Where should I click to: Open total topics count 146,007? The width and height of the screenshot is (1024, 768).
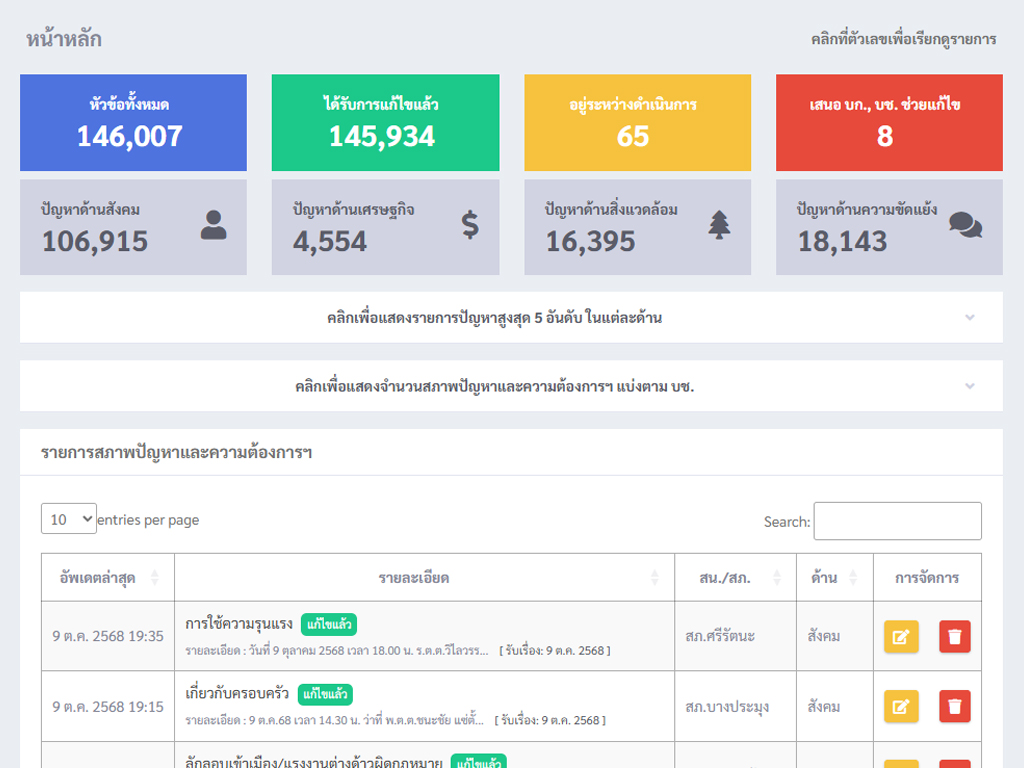[x=130, y=136]
